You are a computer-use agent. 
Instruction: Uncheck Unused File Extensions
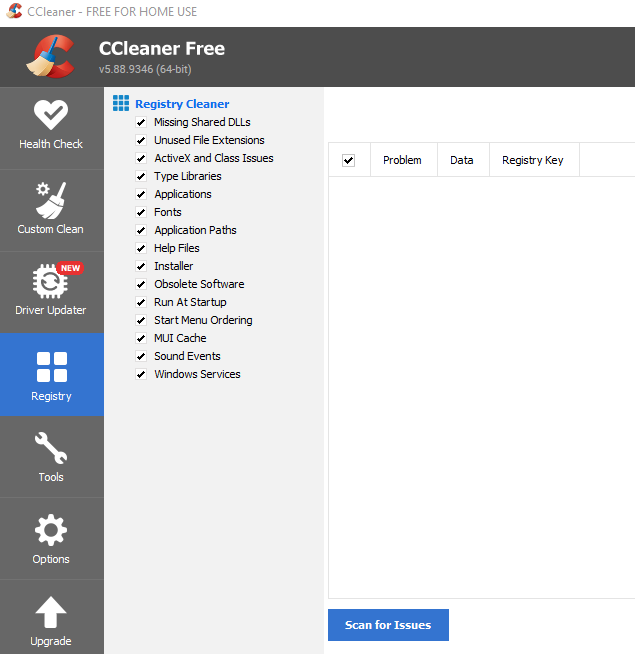[x=141, y=140]
